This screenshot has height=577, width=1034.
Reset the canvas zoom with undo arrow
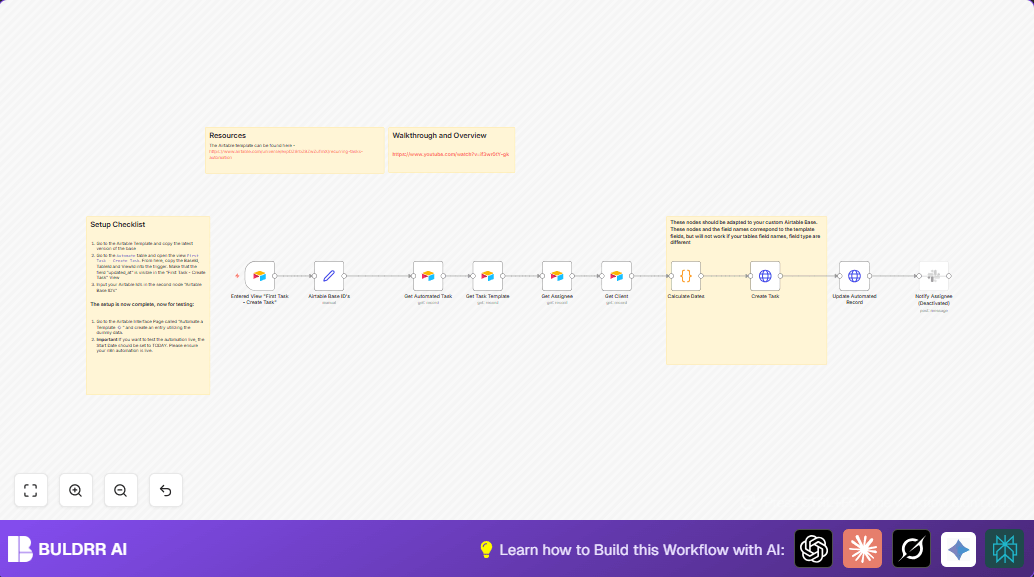pyautogui.click(x=166, y=490)
